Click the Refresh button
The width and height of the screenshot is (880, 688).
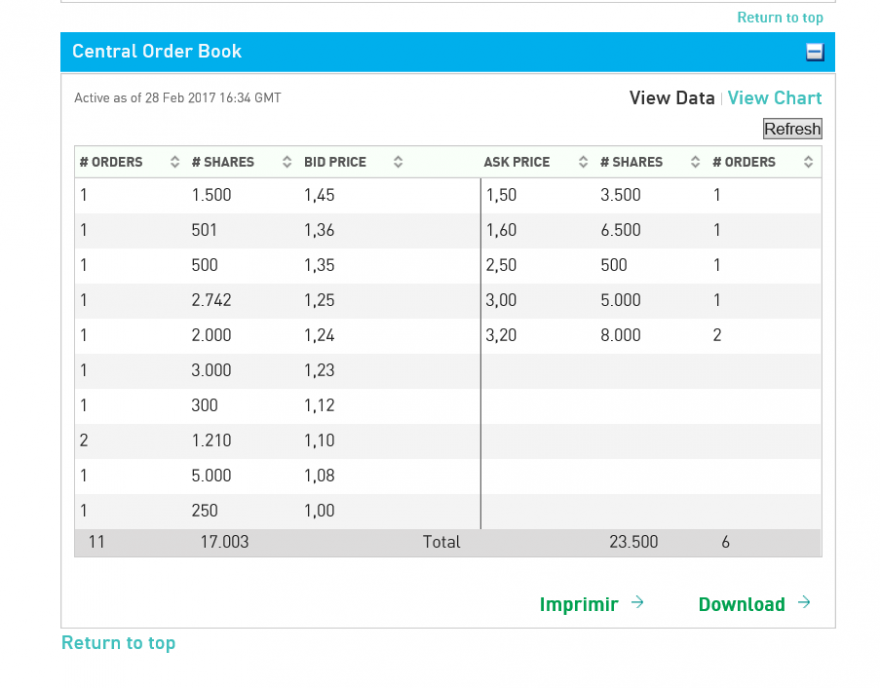point(792,129)
